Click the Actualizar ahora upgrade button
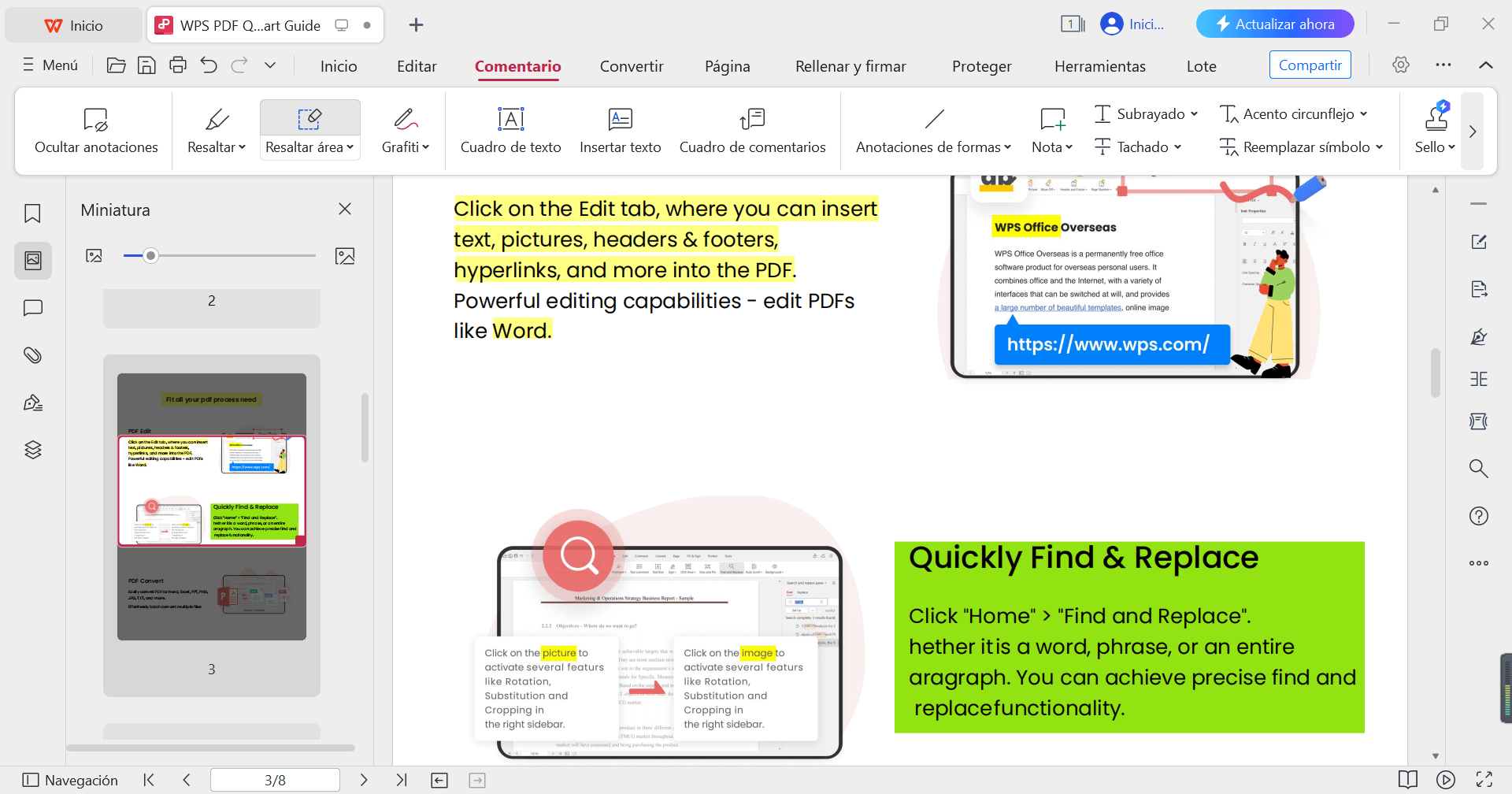The width and height of the screenshot is (1512, 794). pos(1275,24)
